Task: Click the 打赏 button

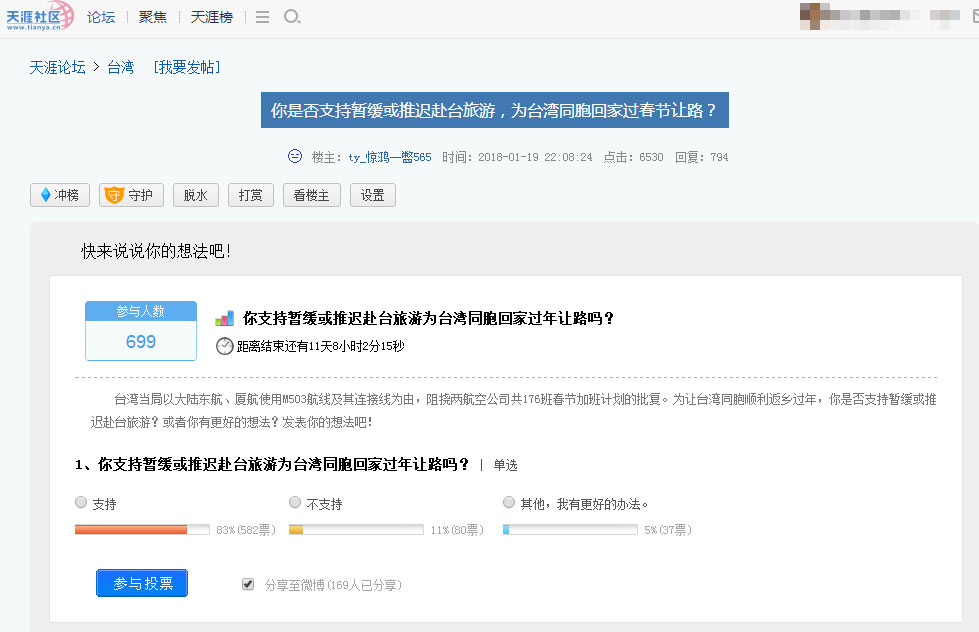Action: click(250, 195)
